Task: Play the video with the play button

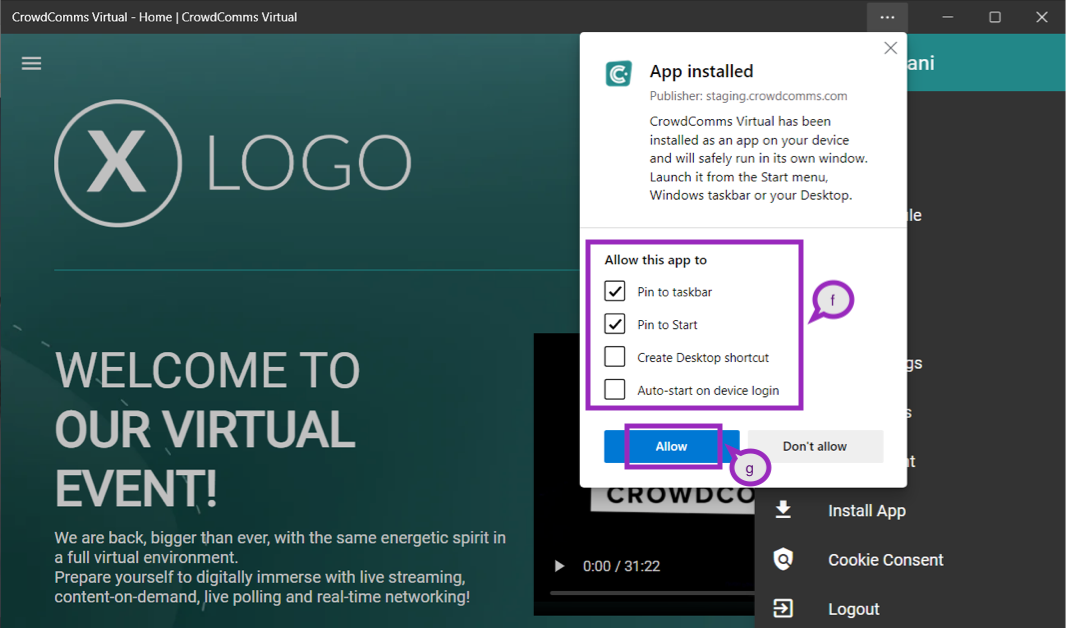Action: [x=559, y=566]
